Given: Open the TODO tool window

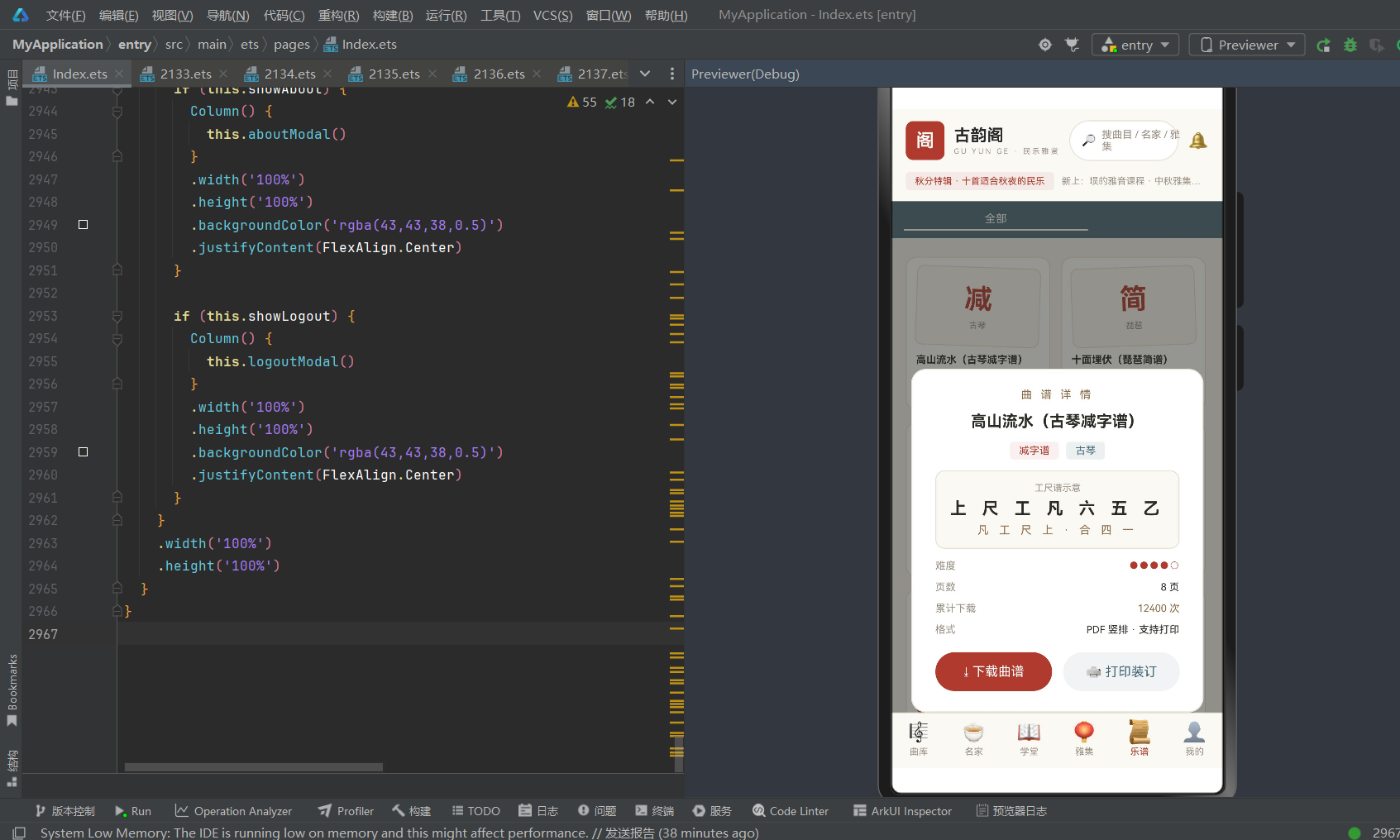Looking at the screenshot, I should tap(476, 811).
